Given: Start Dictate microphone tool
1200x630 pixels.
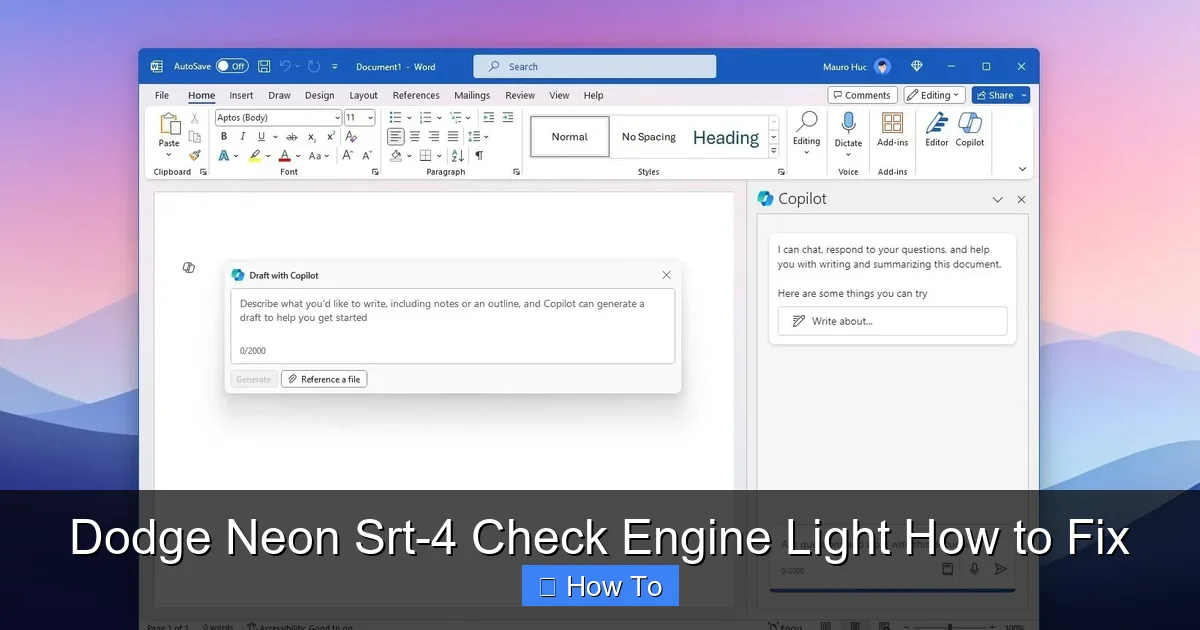Looking at the screenshot, I should [x=848, y=129].
